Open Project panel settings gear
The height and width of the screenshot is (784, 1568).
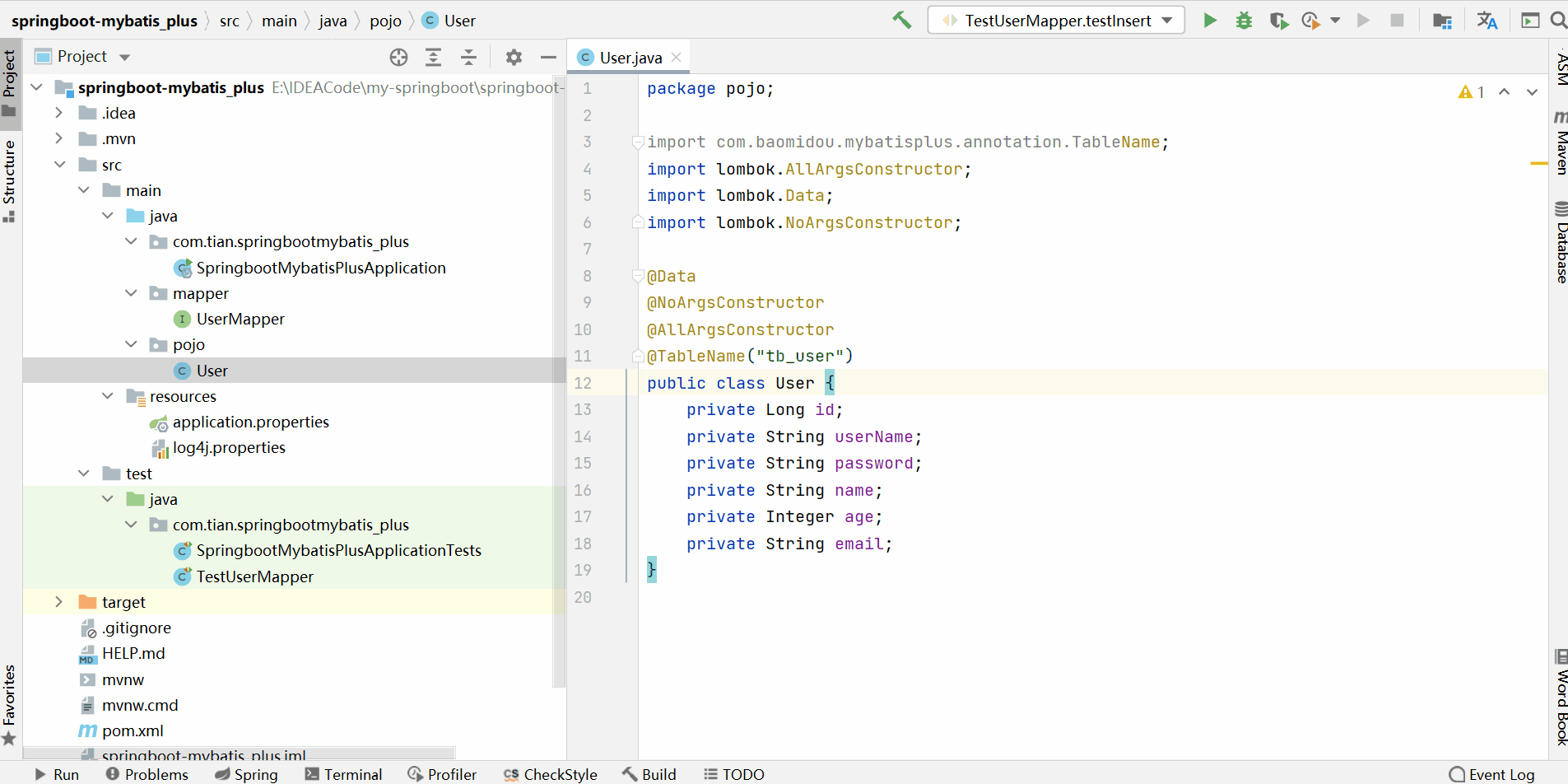[514, 57]
